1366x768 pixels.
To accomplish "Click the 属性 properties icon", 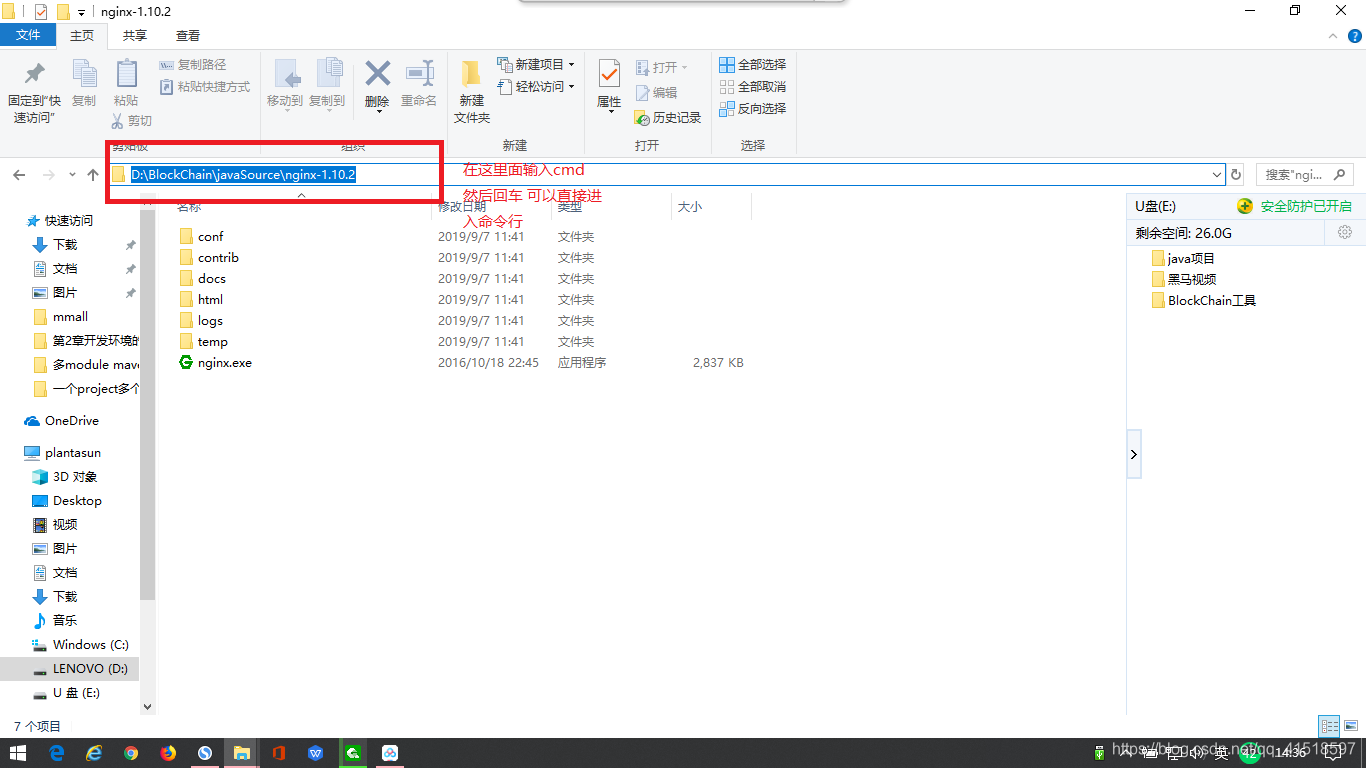I will click(x=609, y=74).
